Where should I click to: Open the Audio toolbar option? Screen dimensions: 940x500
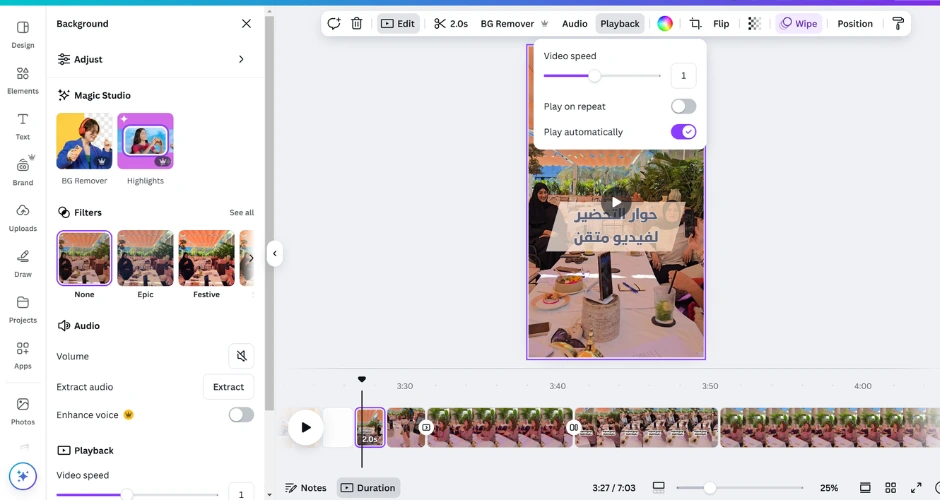point(574,23)
